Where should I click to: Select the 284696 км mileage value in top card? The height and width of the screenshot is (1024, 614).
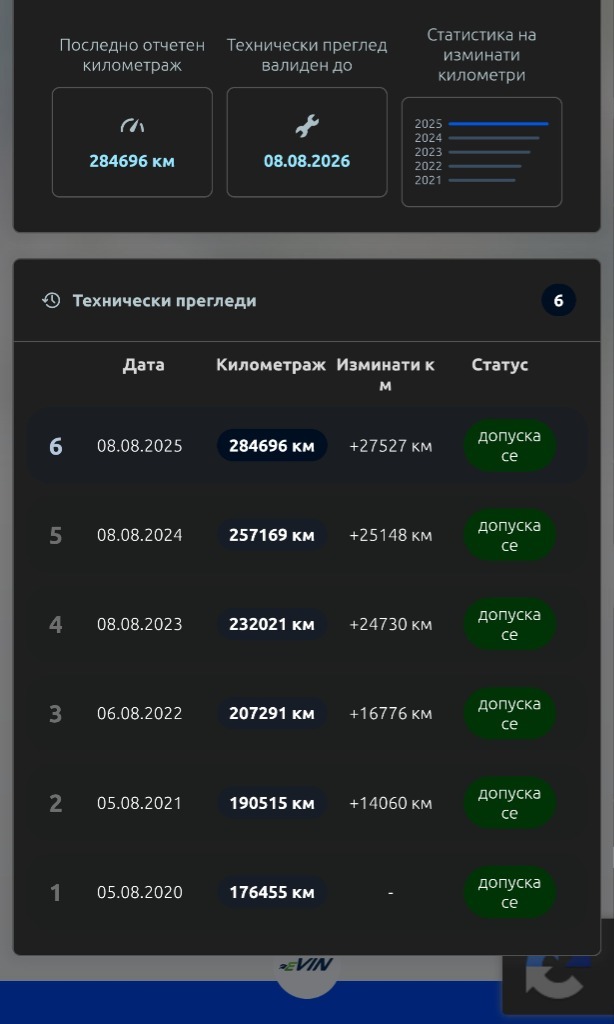[x=132, y=161]
